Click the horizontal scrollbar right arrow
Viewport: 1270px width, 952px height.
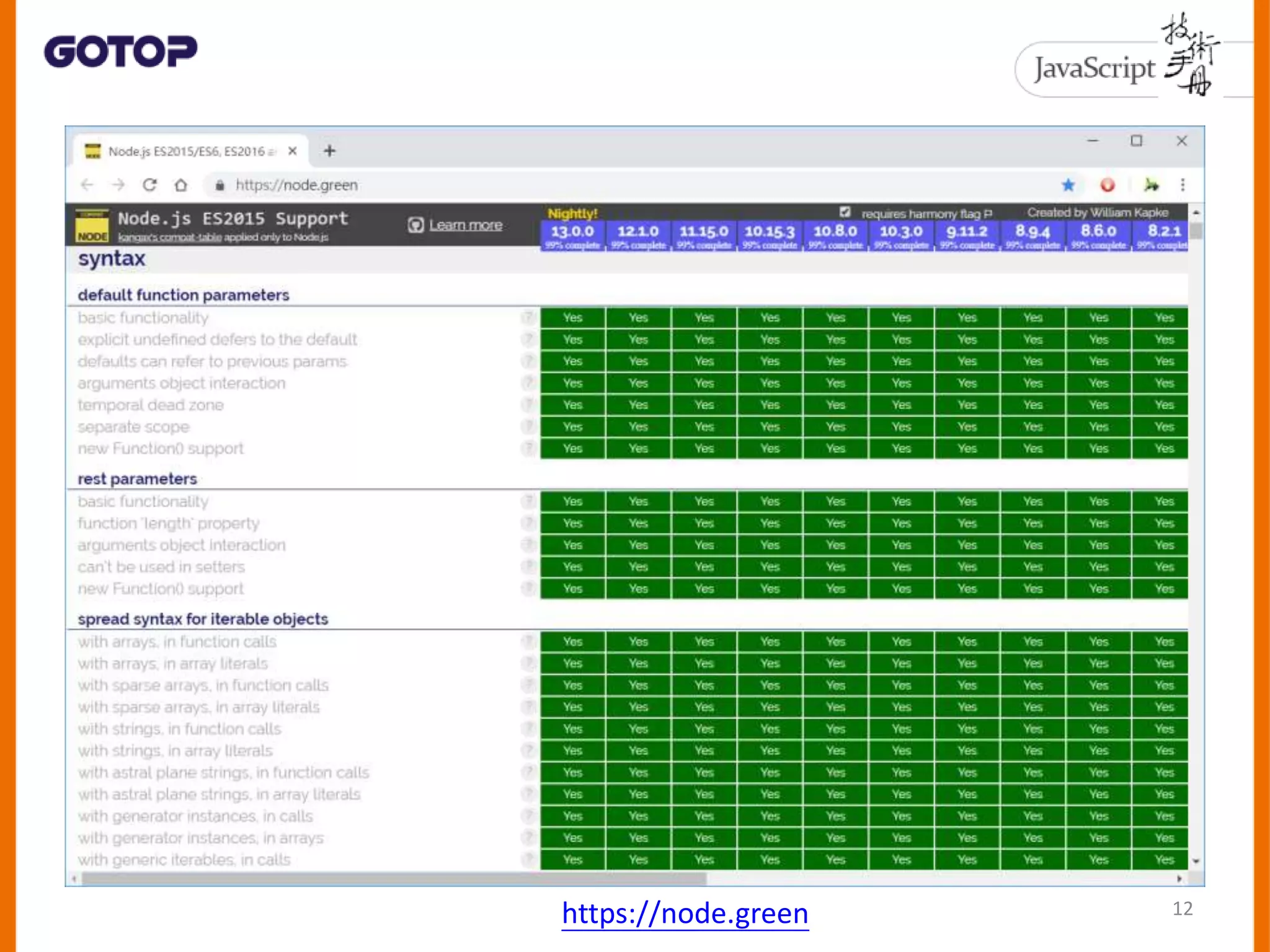pyautogui.click(x=1179, y=878)
